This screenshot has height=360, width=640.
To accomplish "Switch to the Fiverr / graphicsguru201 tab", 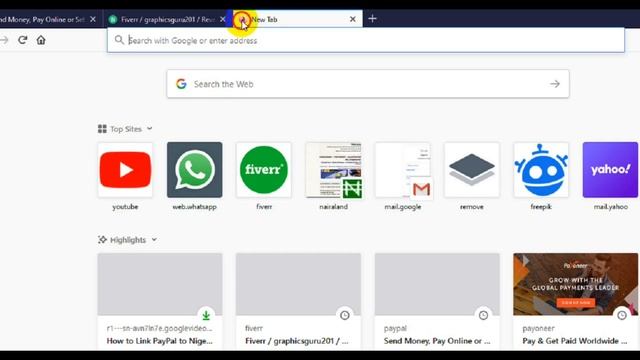I will pyautogui.click(x=167, y=19).
